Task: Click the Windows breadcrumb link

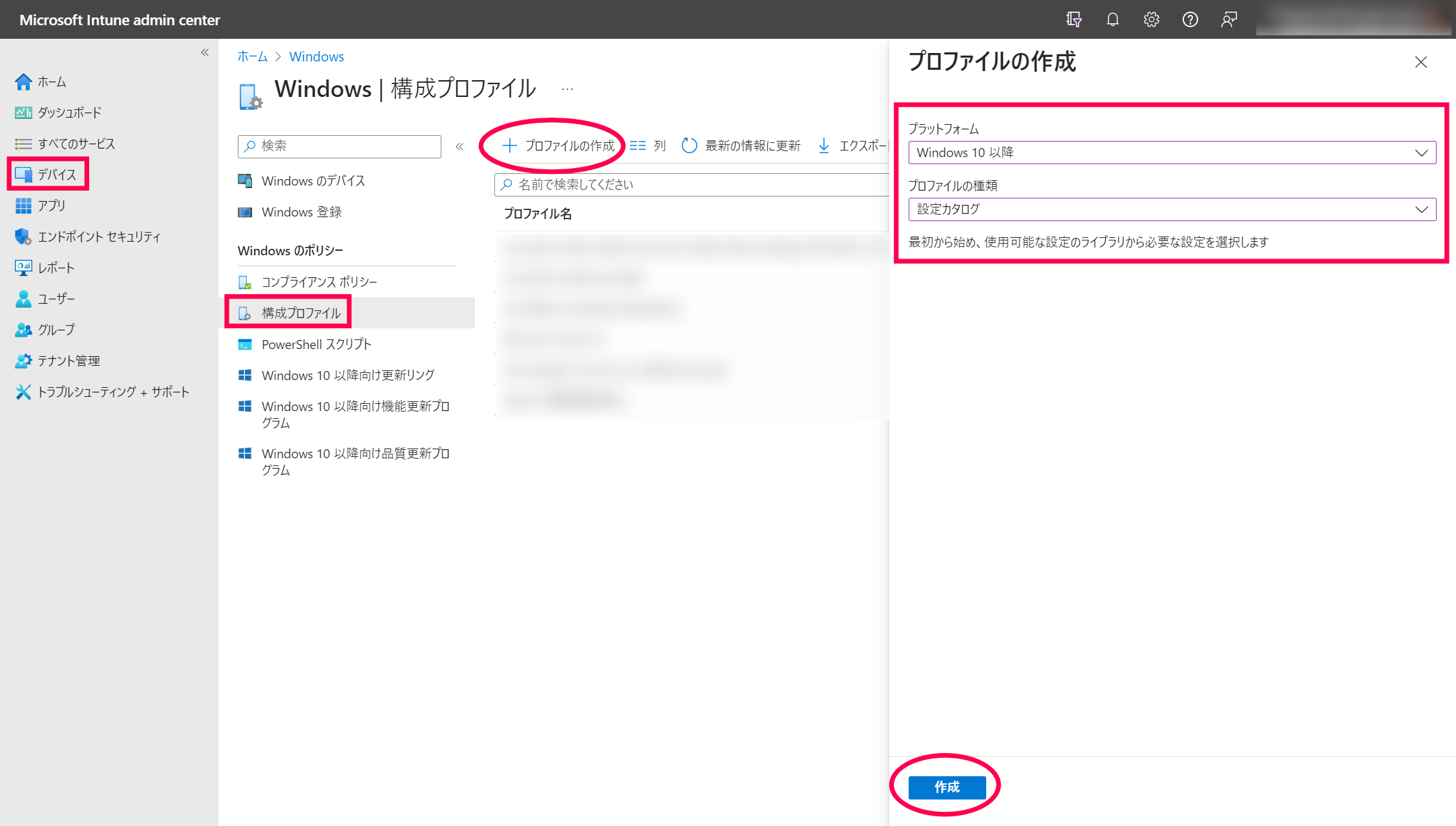Action: point(317,56)
